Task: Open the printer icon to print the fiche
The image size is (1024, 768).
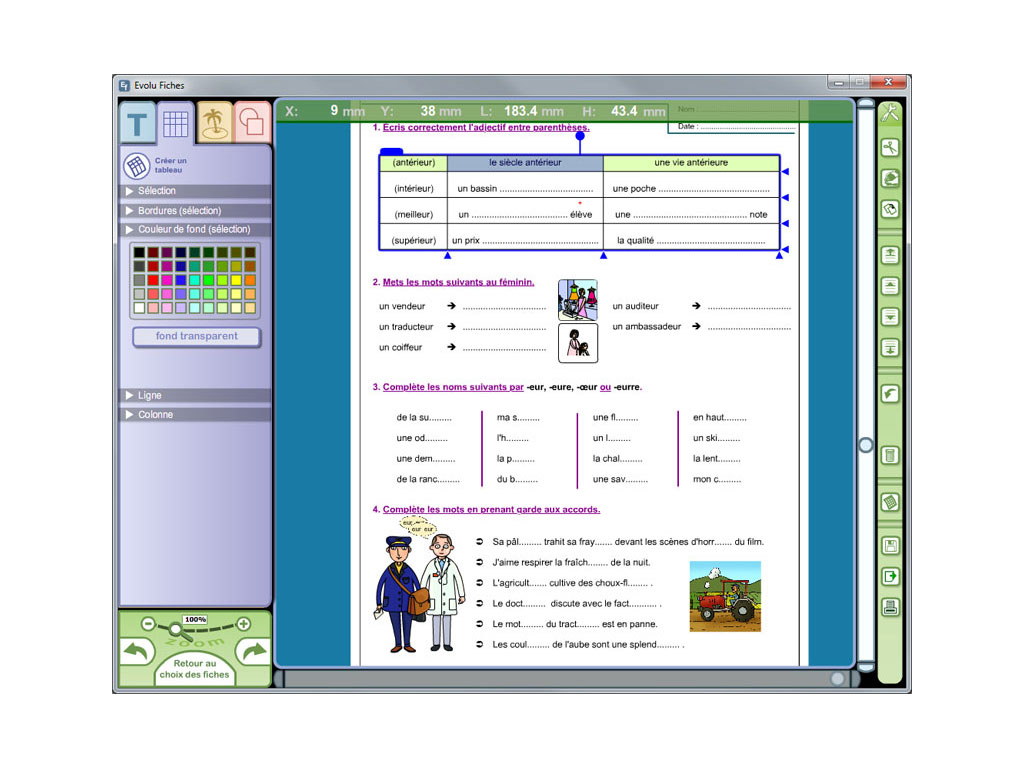Action: pos(890,607)
